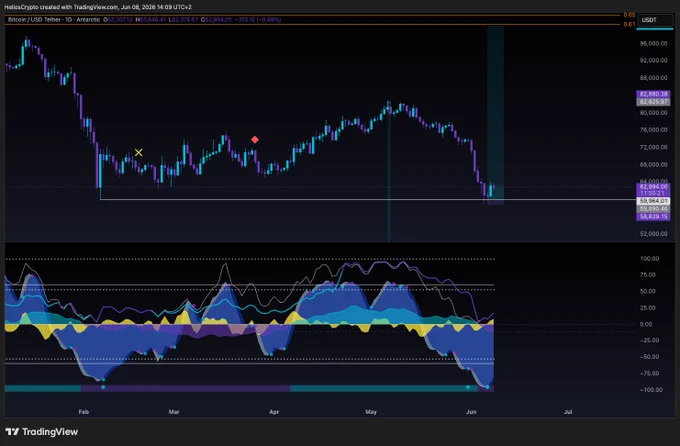680x446 pixels.
Task: Click the 62,994.00 current price label
Action: pos(653,187)
